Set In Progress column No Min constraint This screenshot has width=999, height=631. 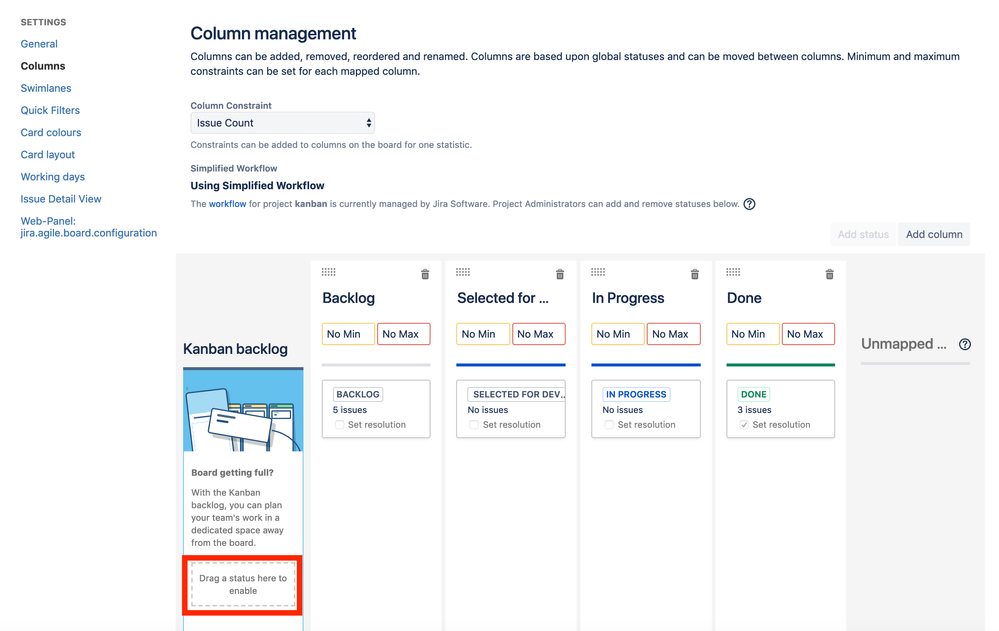pos(618,334)
